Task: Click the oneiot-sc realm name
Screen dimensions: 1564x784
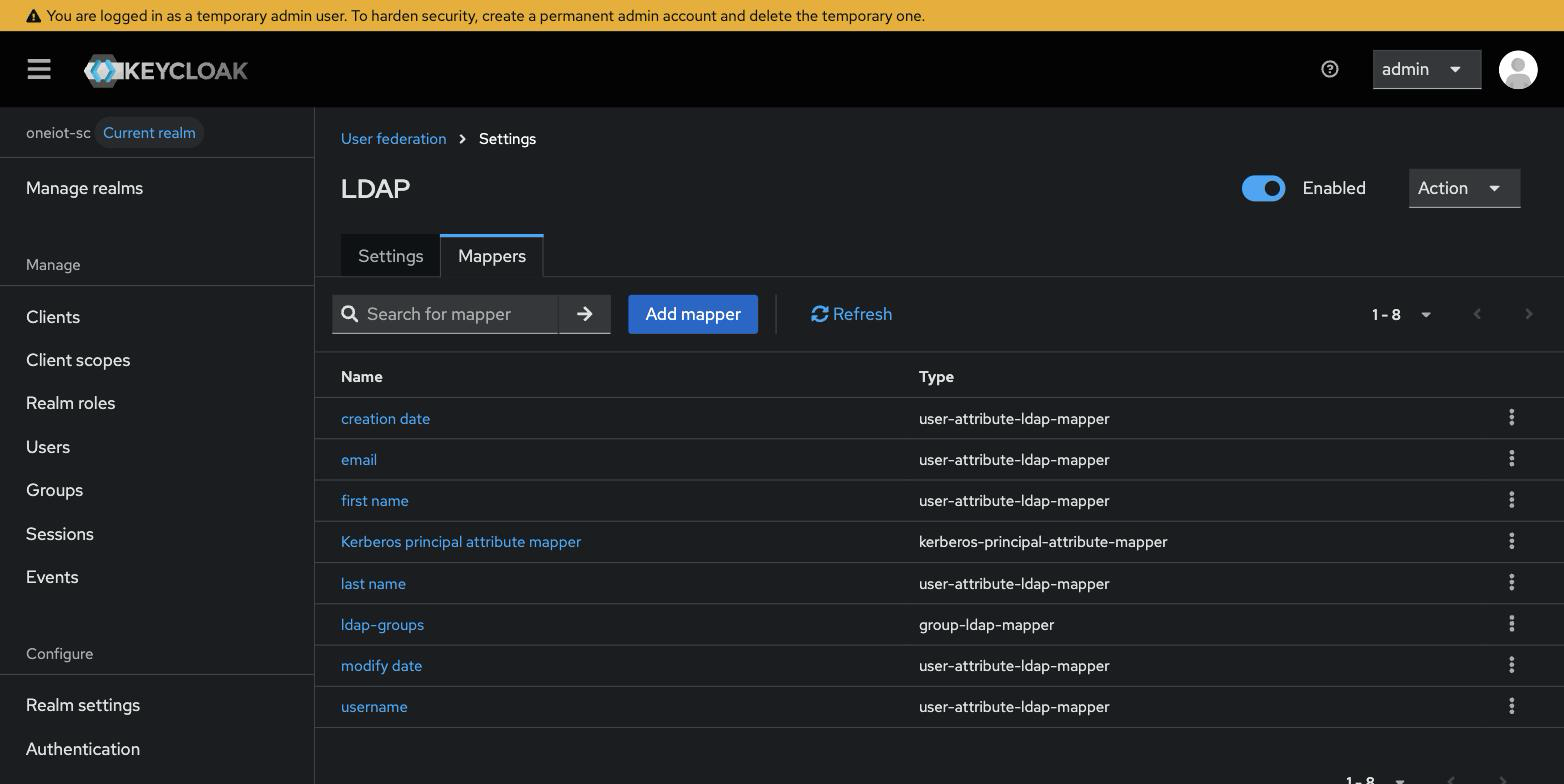Action: [x=58, y=133]
